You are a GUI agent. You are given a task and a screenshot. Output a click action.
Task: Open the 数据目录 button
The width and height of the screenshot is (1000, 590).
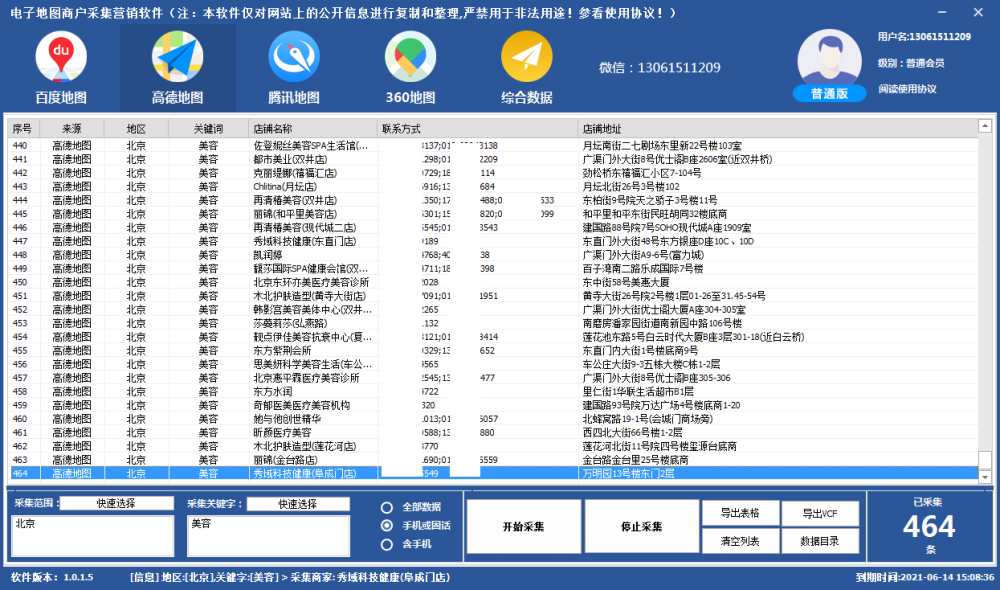(820, 541)
